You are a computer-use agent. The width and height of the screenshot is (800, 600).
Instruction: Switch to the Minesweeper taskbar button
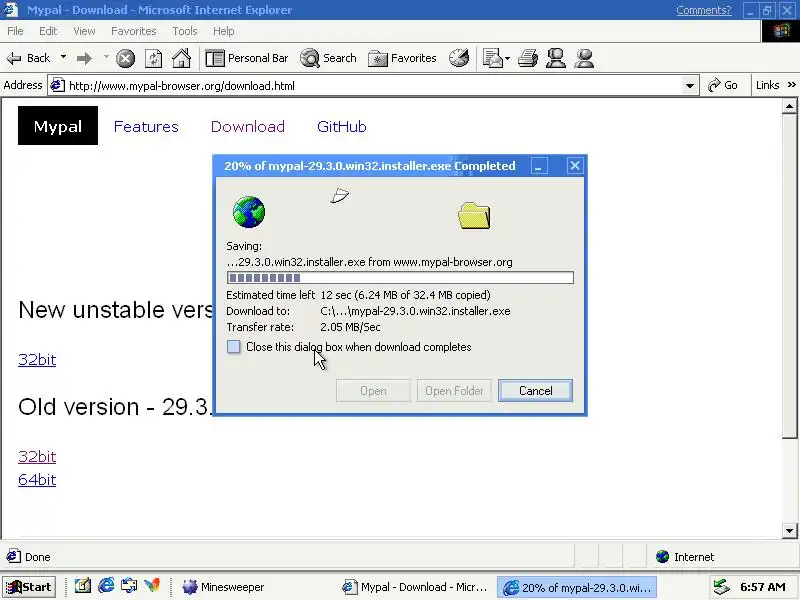click(224, 587)
